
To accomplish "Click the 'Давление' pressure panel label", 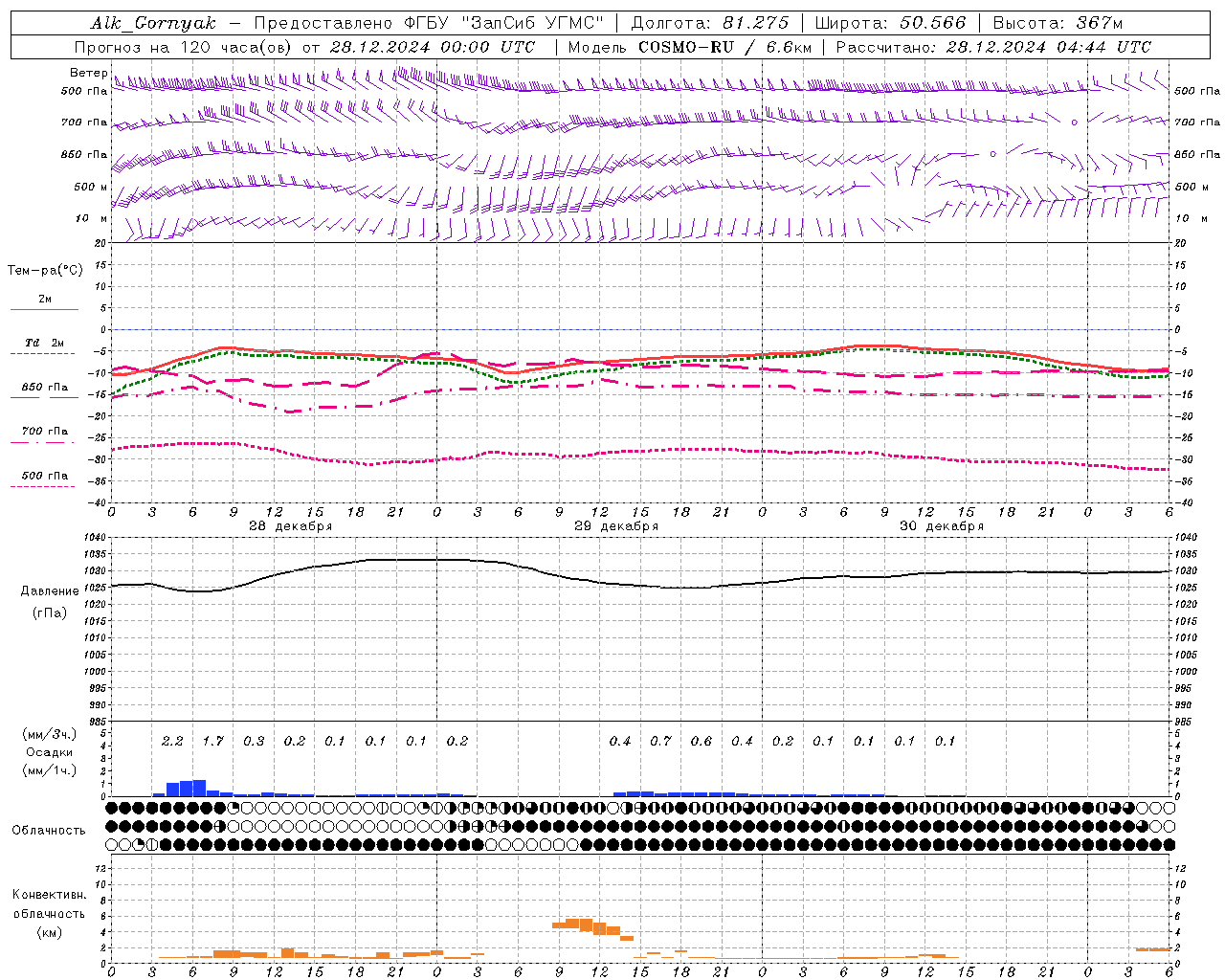I will 50,591.
